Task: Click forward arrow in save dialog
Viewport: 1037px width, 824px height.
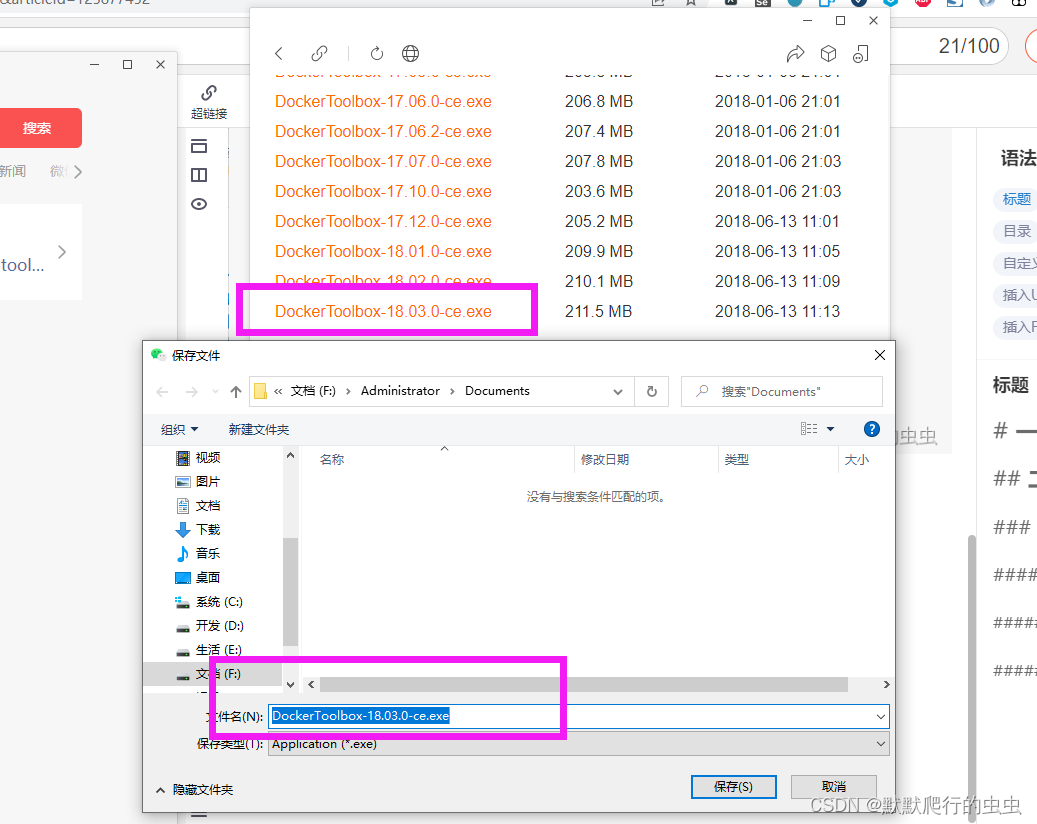Action: 192,392
